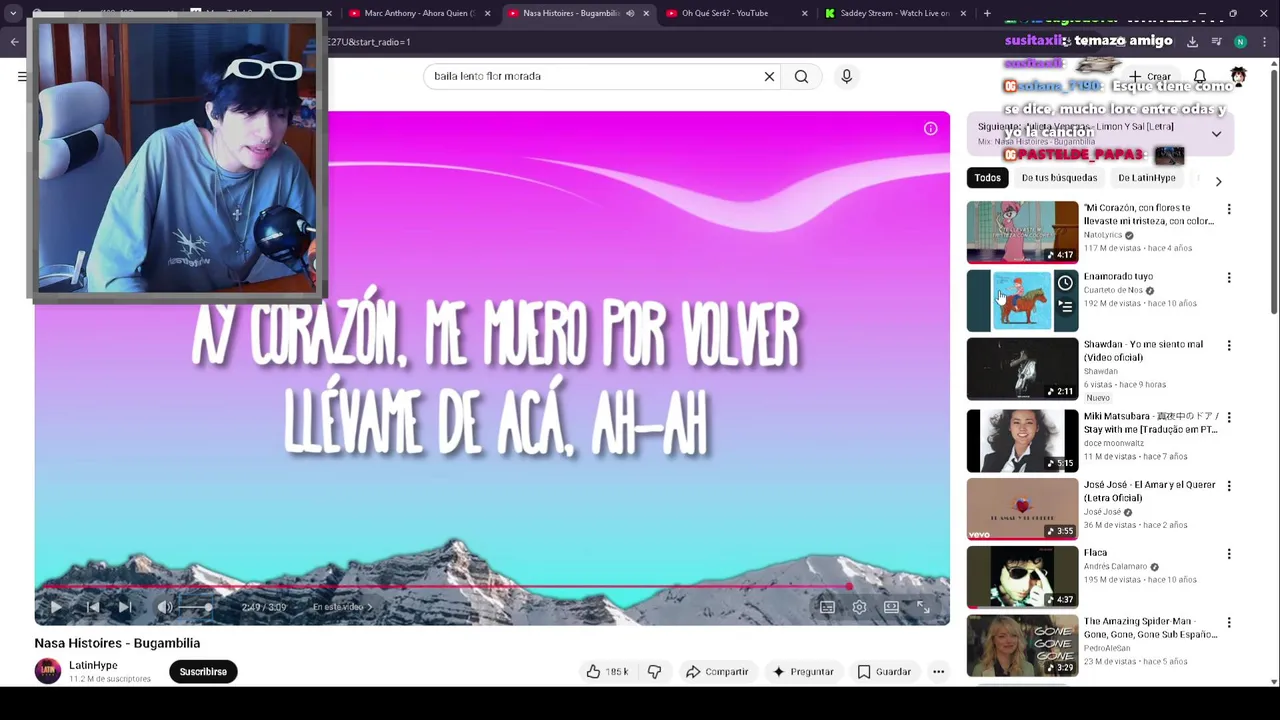1280x720 pixels.
Task: Click the search magnifier button
Action: [801, 76]
